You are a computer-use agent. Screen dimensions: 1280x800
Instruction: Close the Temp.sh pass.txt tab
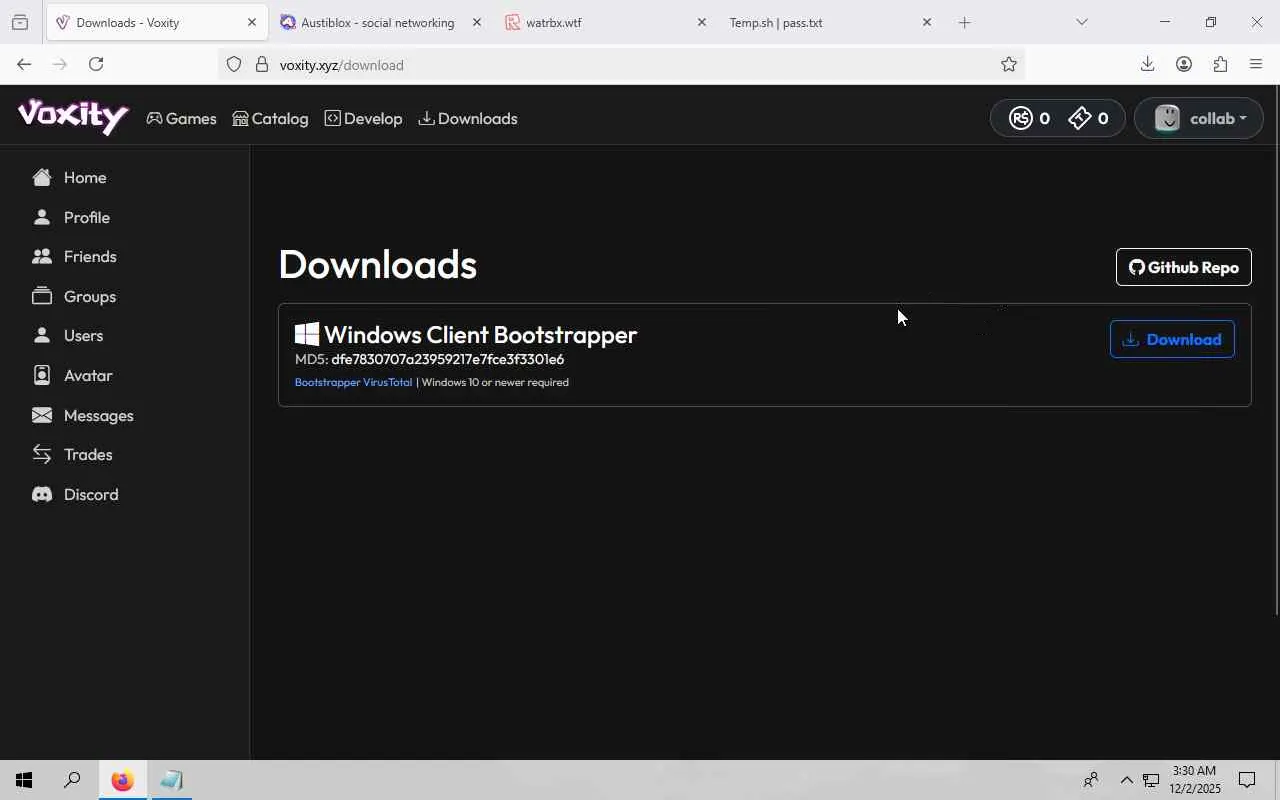tap(927, 22)
